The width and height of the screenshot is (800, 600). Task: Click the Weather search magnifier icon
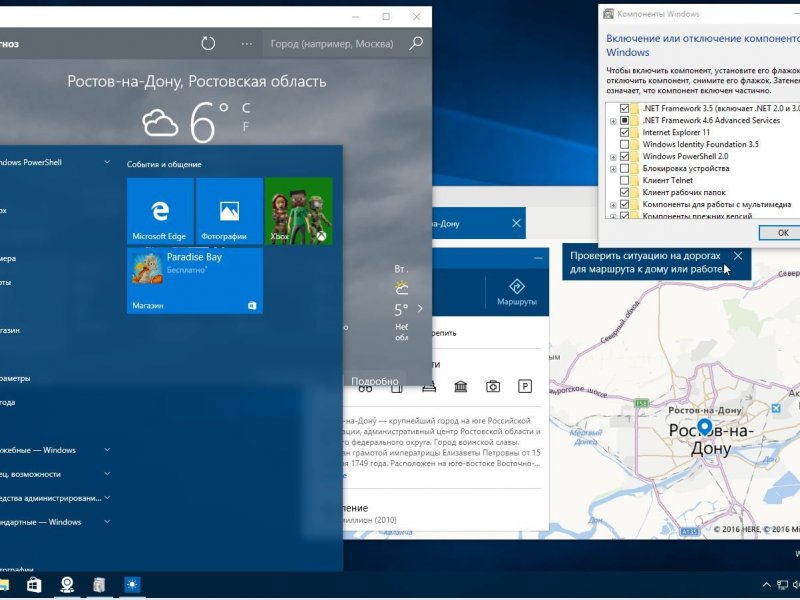[416, 43]
